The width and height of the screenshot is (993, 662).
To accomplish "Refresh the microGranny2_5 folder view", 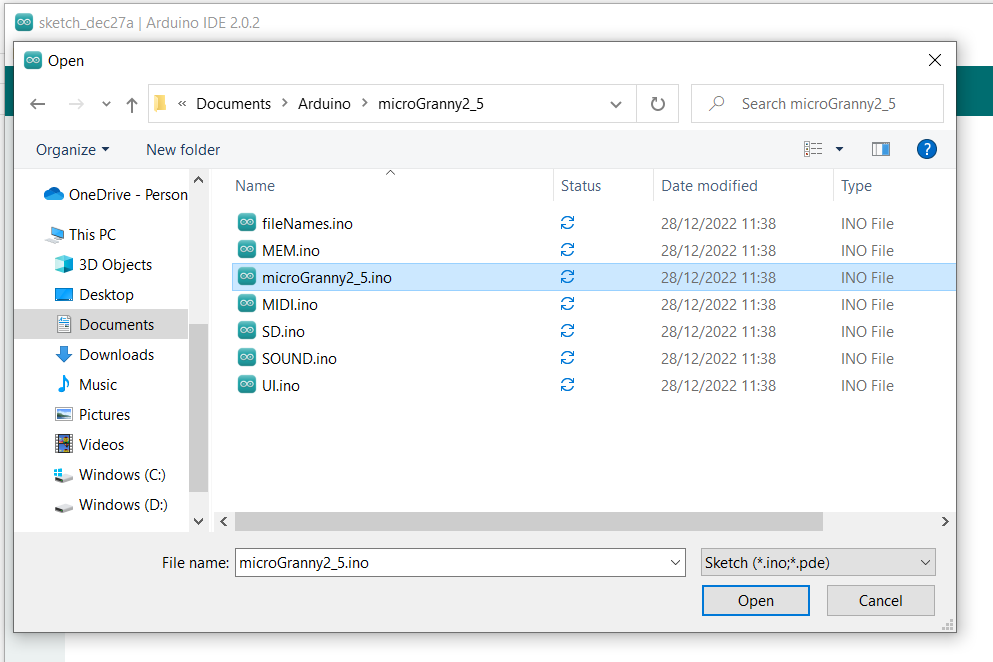I will 658,104.
